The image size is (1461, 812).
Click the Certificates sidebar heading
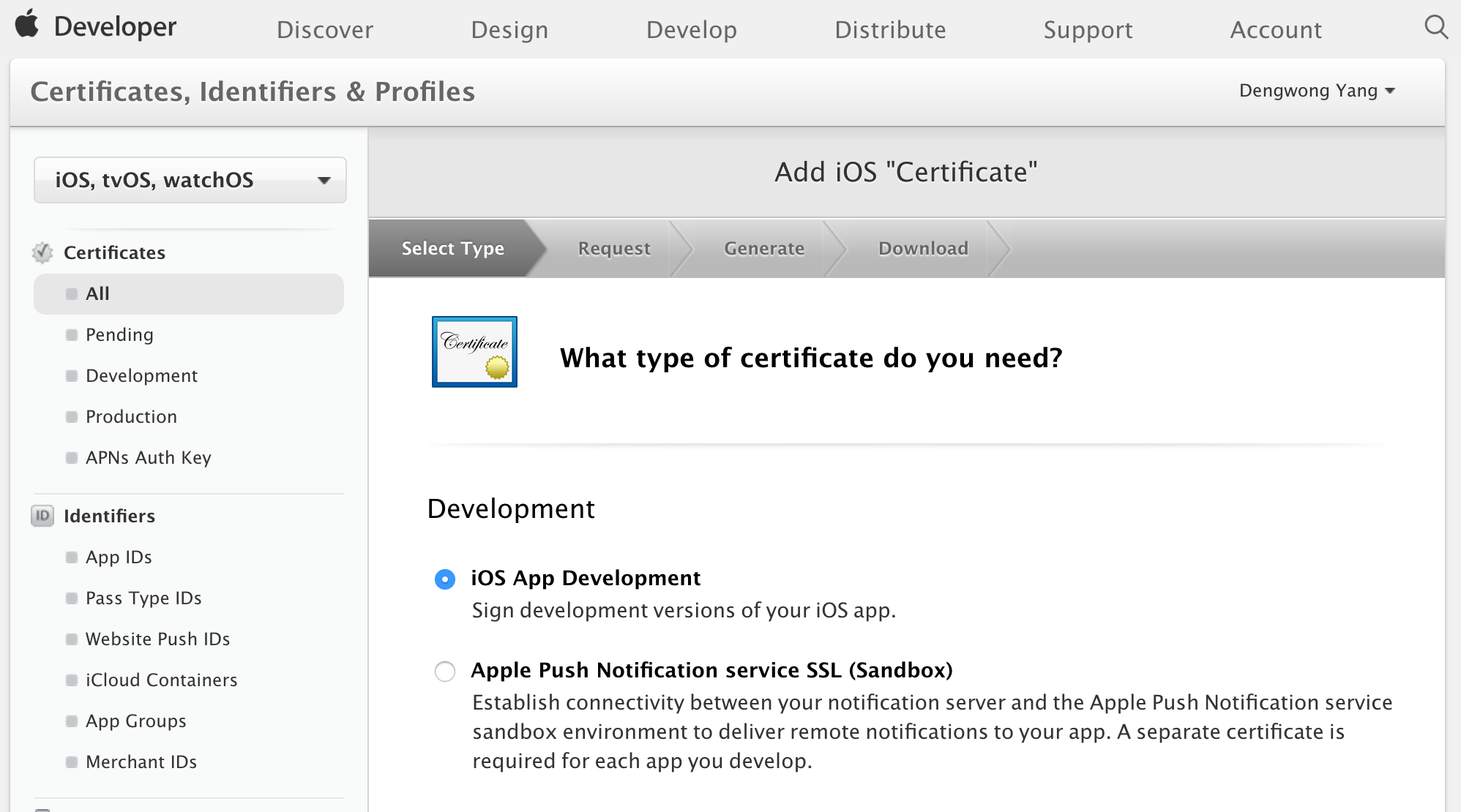pyautogui.click(x=114, y=252)
